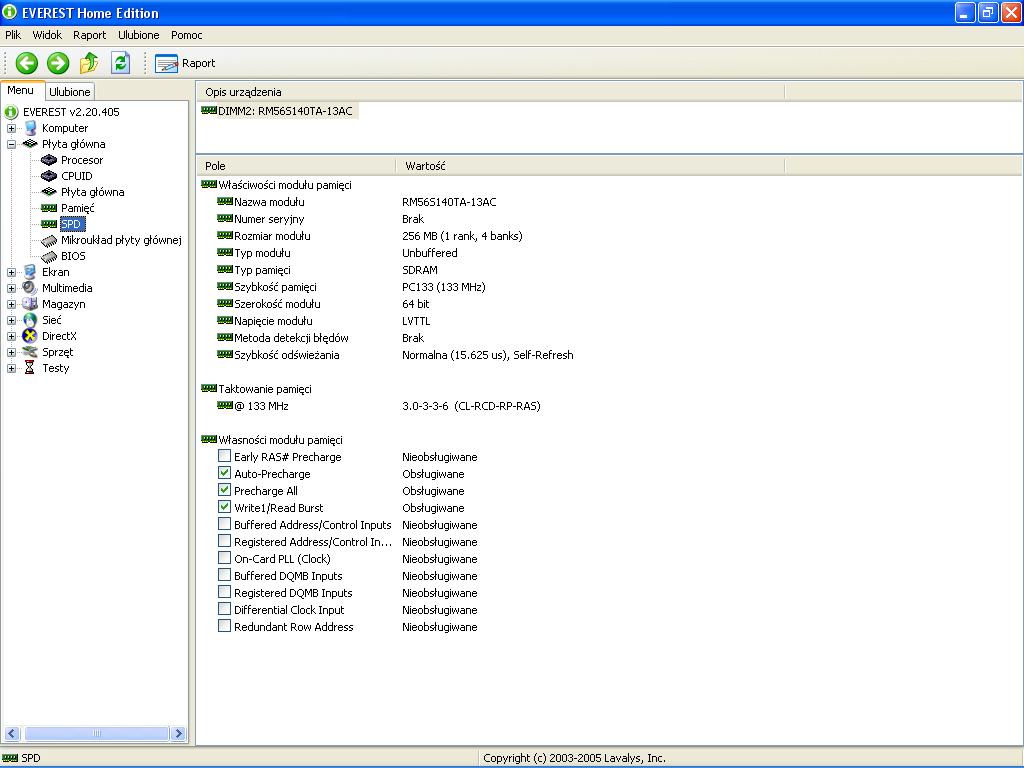This screenshot has height=768, width=1024.
Task: Select the Procesor chip icon in tree
Action: [x=49, y=160]
